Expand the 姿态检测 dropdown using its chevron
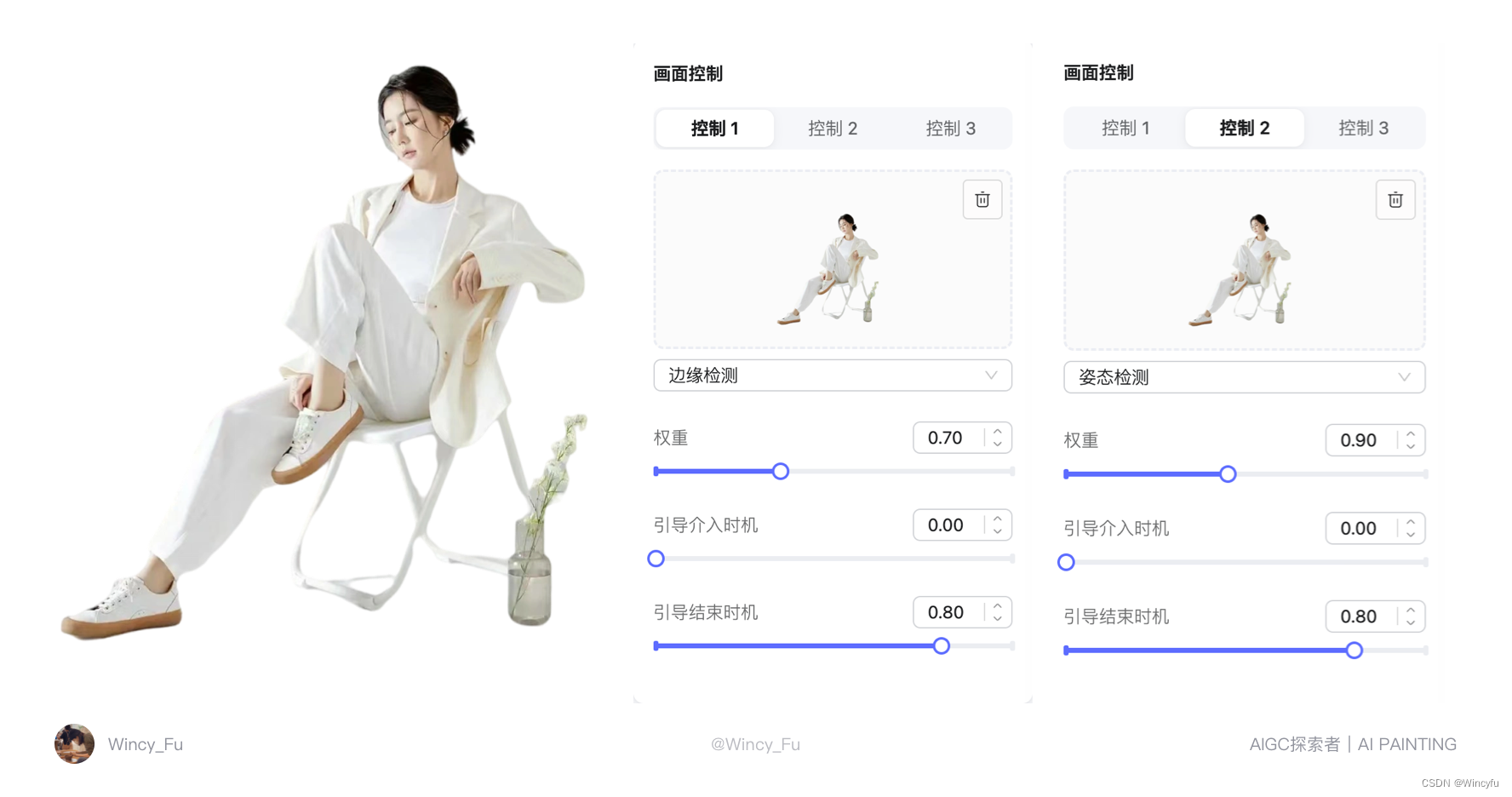The image size is (1512, 797). (1404, 377)
